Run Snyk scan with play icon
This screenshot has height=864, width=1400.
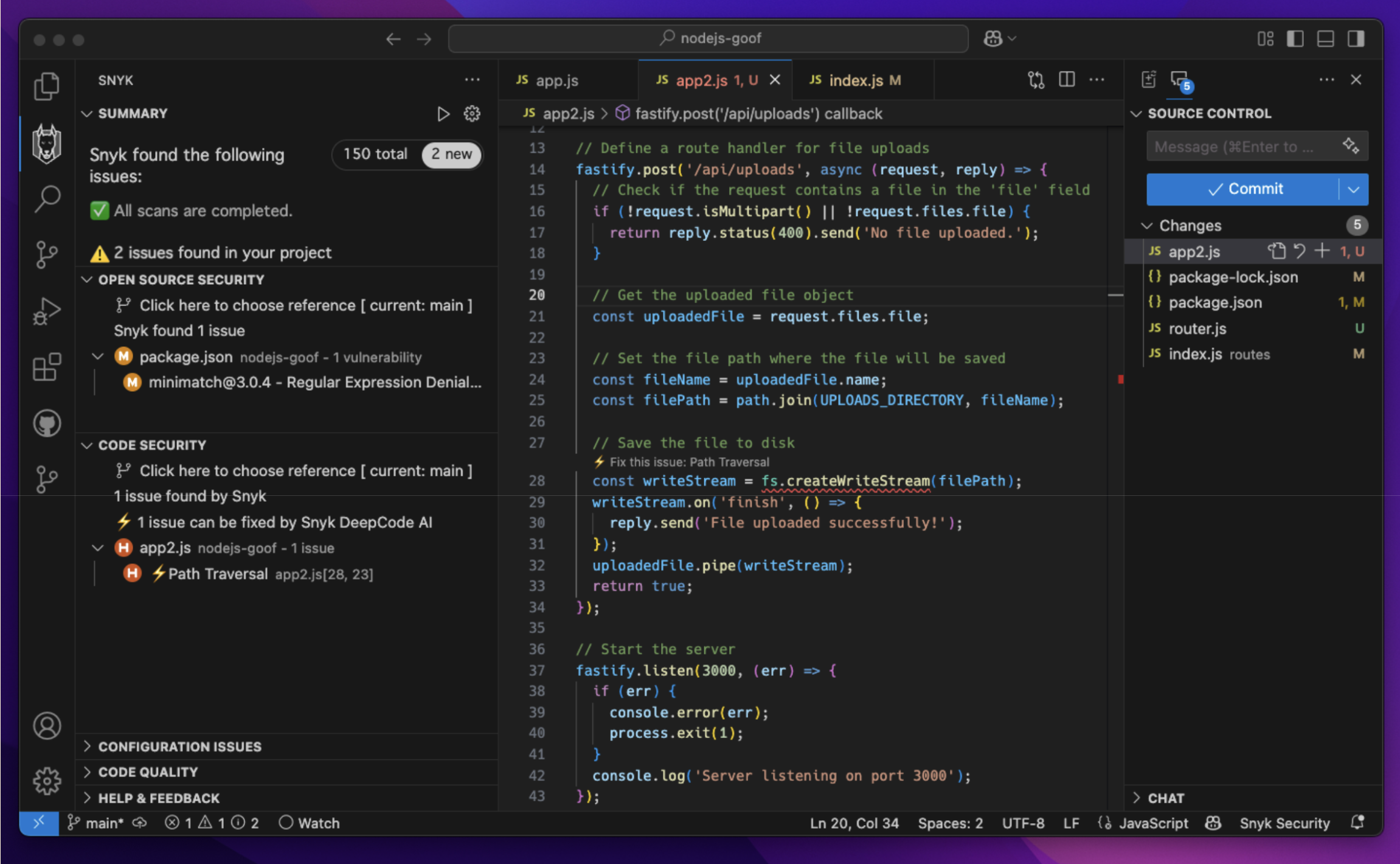tap(443, 114)
